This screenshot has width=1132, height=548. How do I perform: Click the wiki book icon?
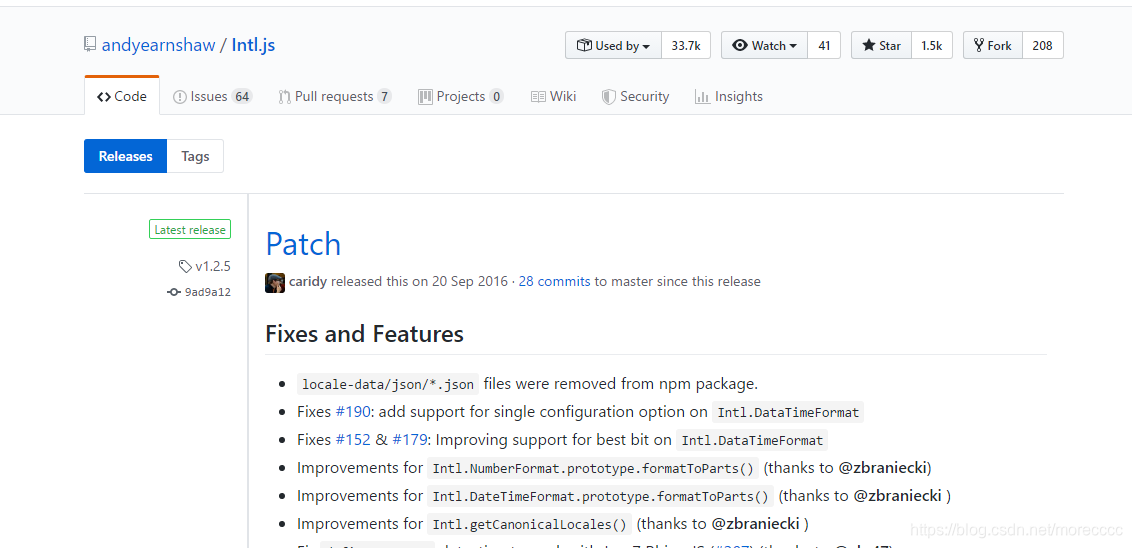click(538, 97)
